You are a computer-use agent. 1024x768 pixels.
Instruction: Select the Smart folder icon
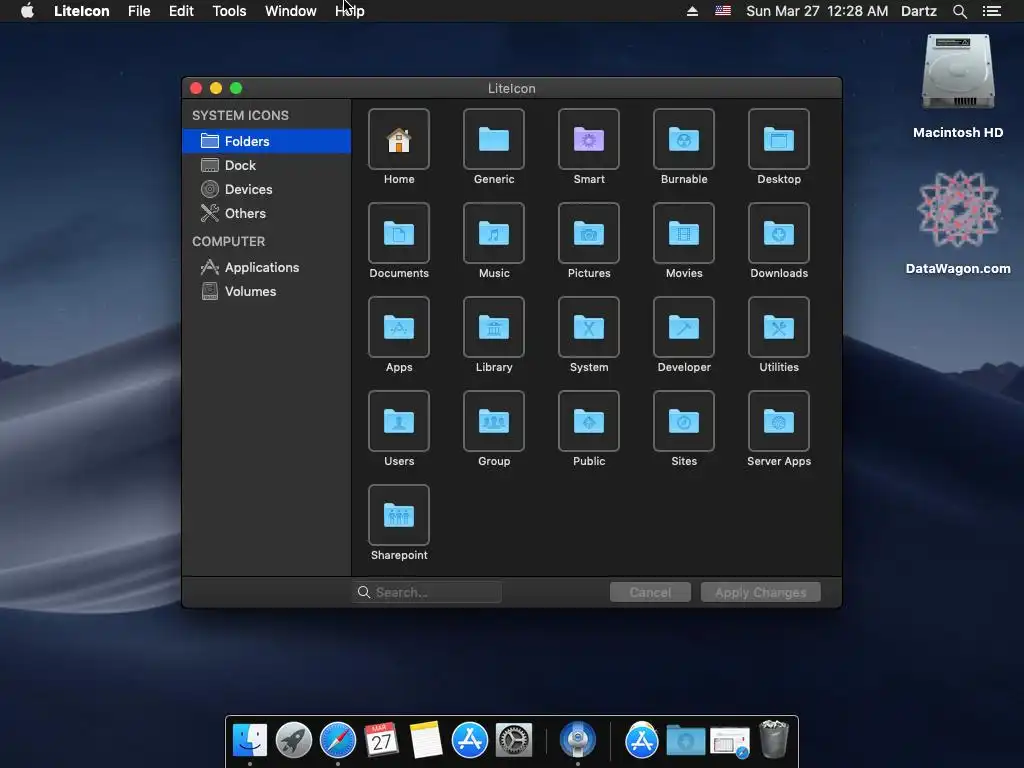588,139
